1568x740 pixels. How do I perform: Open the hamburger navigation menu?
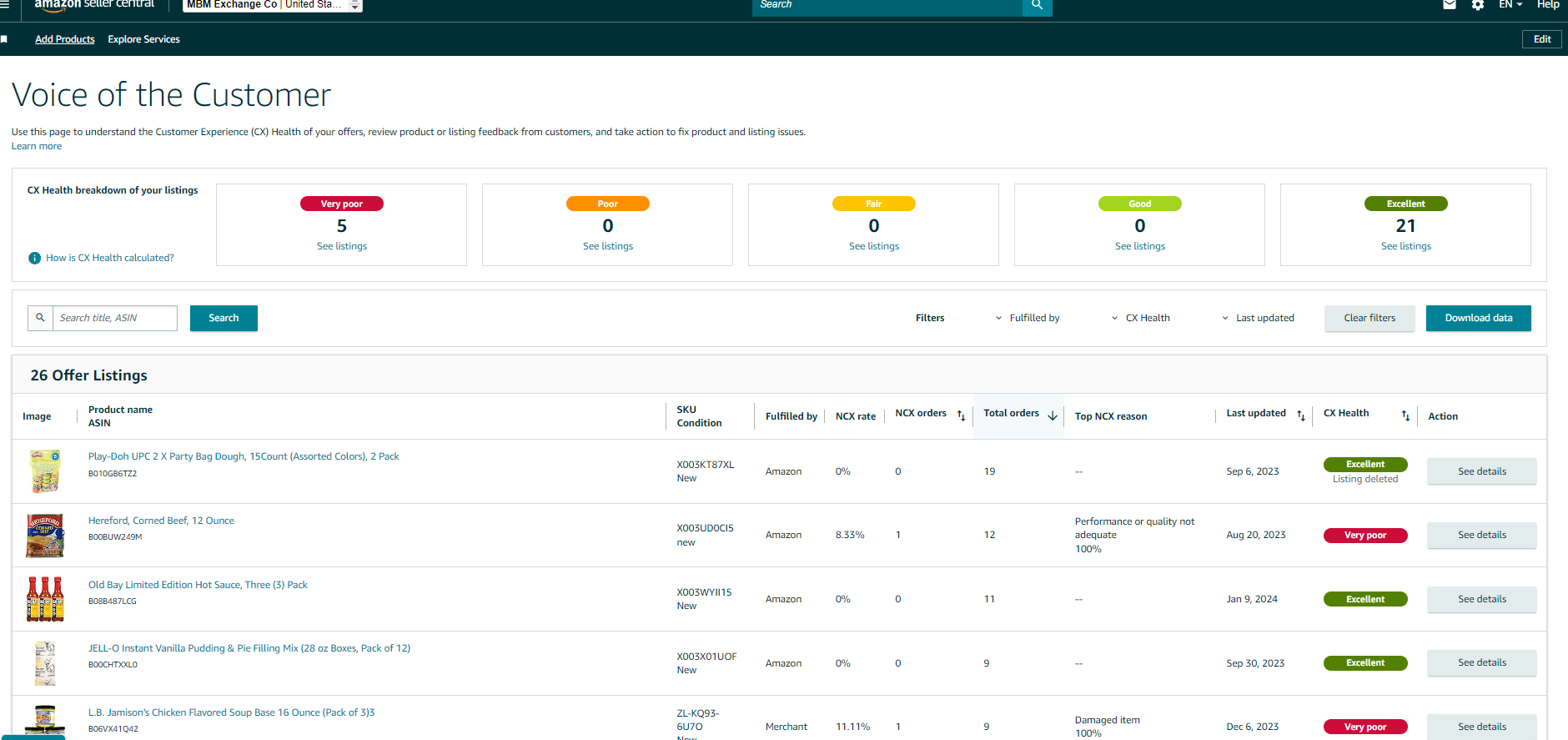[4, 4]
